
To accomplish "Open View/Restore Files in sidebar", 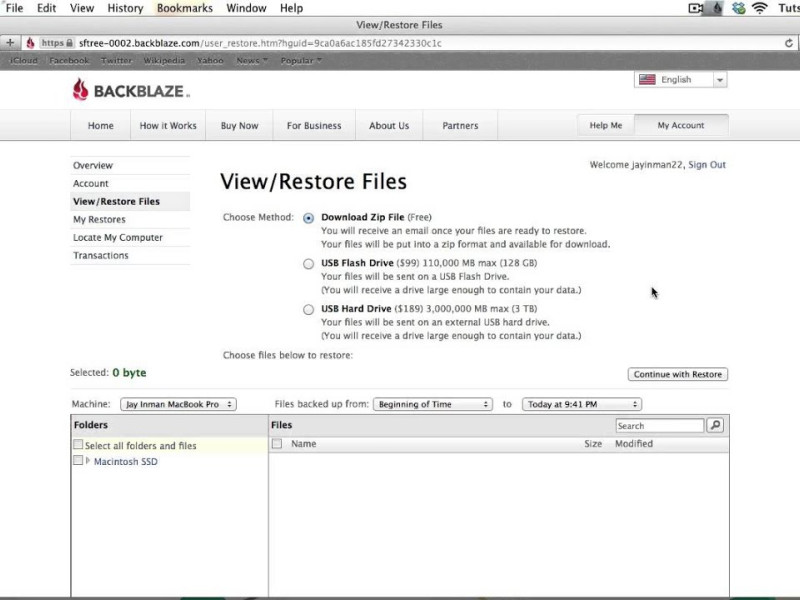I will [x=130, y=202].
